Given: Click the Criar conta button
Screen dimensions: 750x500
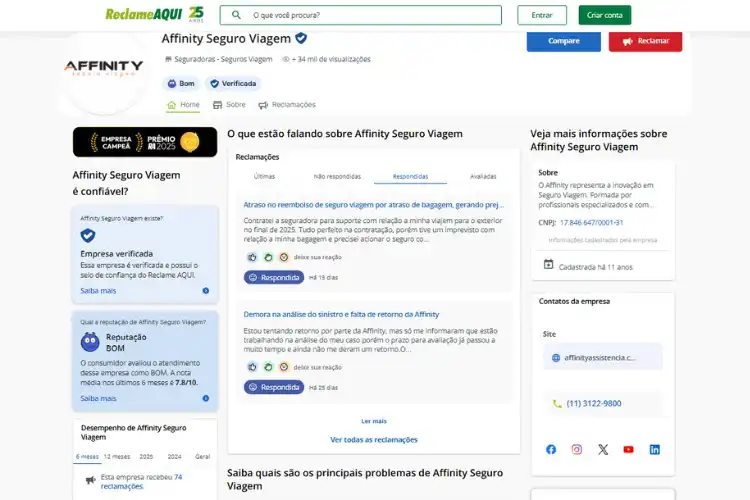Looking at the screenshot, I should pos(605,15).
